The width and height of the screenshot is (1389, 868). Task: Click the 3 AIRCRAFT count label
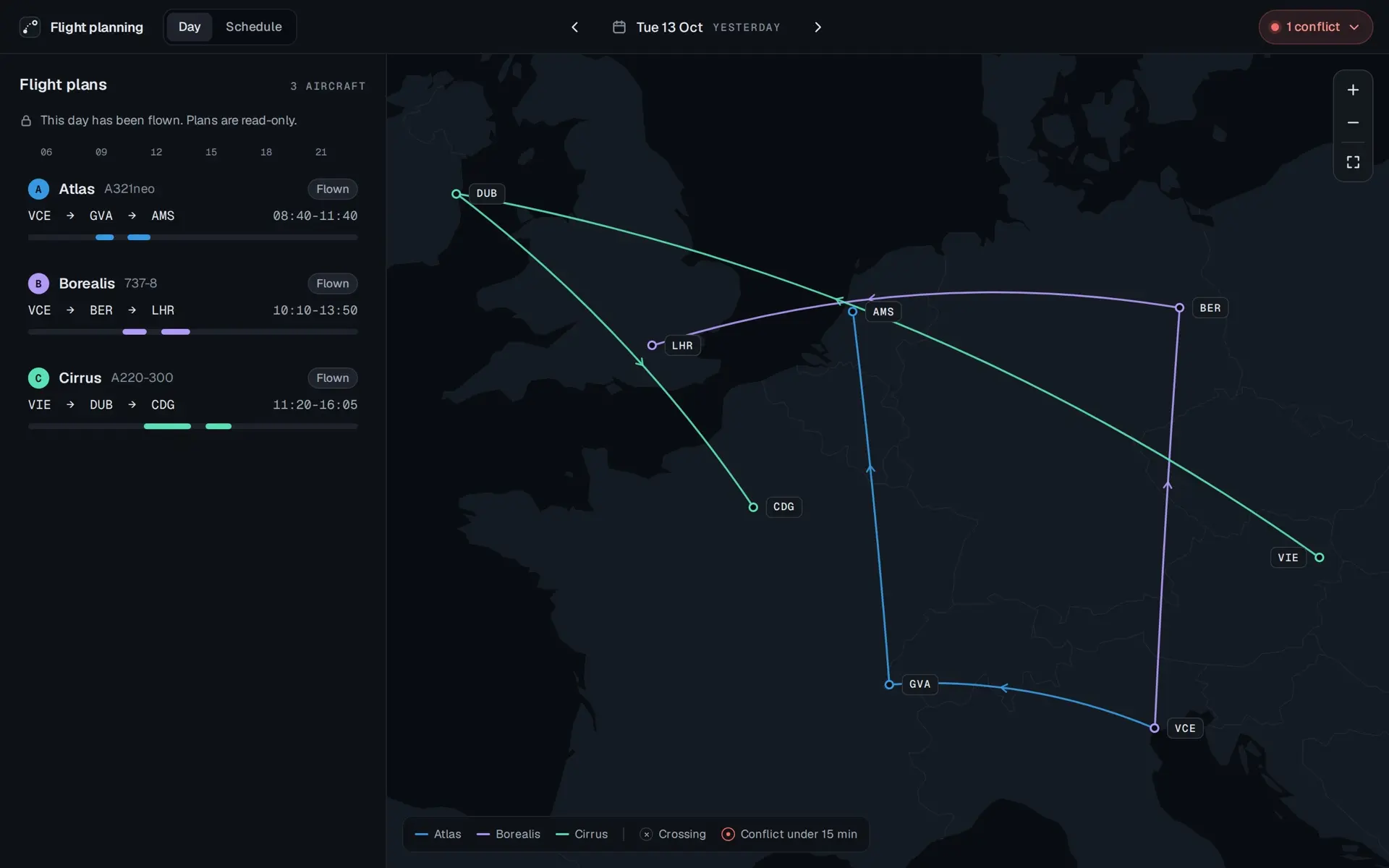tap(328, 86)
